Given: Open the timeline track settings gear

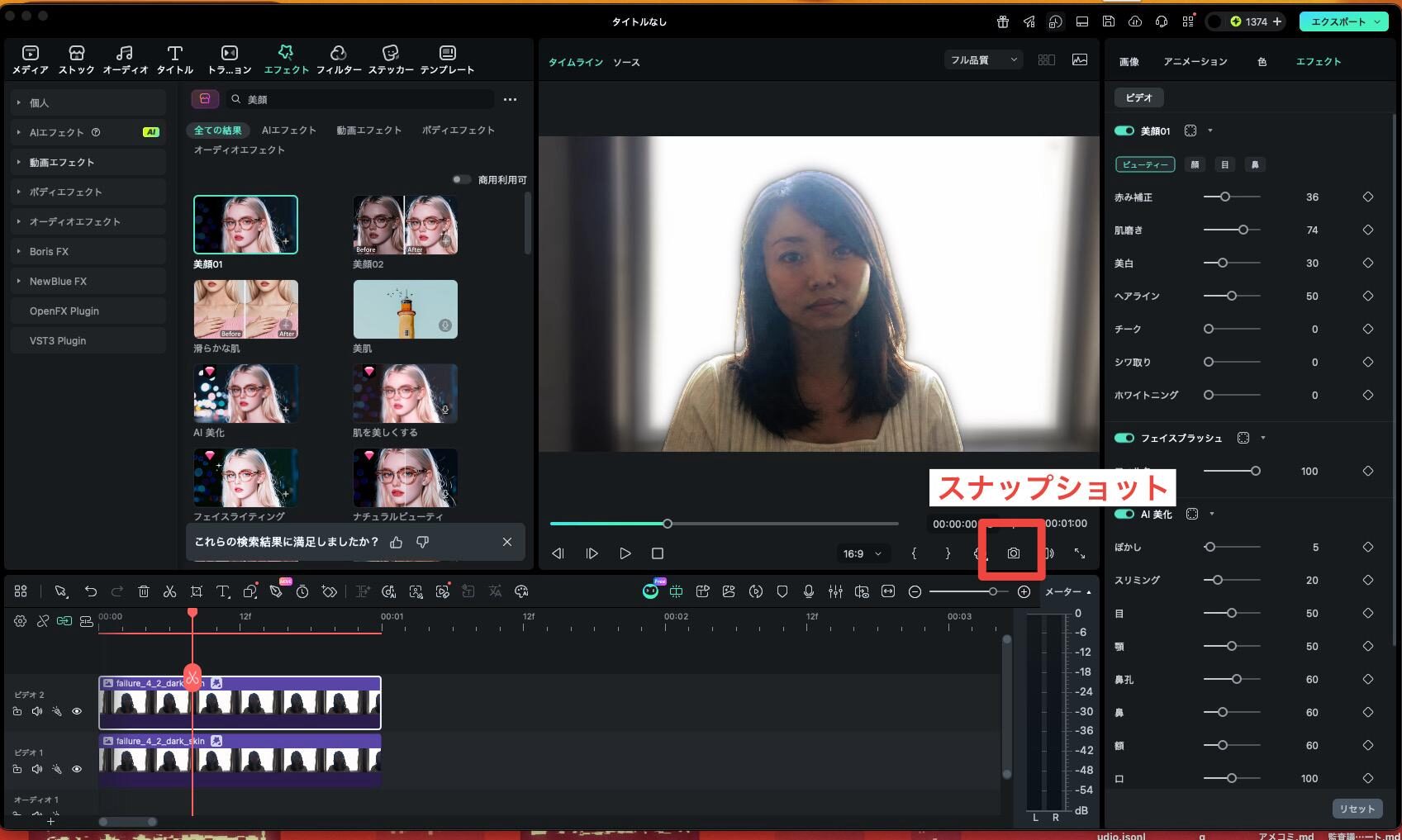Looking at the screenshot, I should 20,621.
